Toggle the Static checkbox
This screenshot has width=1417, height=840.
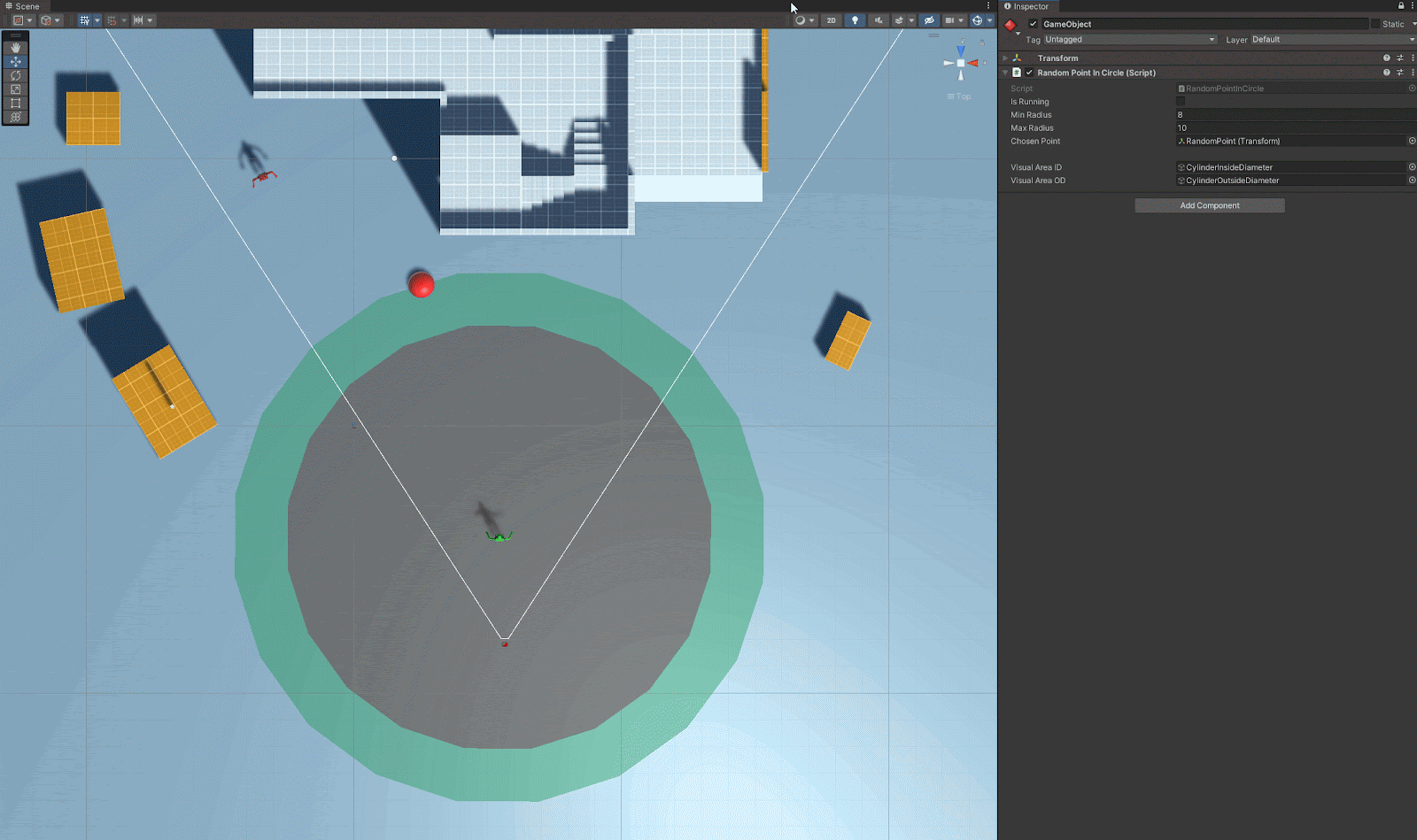(x=1375, y=24)
